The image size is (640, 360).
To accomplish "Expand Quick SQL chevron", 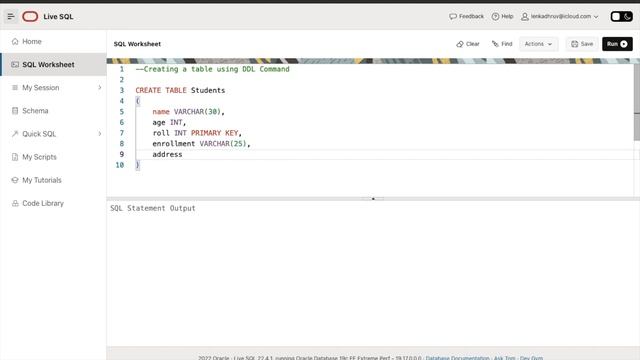I will (100, 134).
